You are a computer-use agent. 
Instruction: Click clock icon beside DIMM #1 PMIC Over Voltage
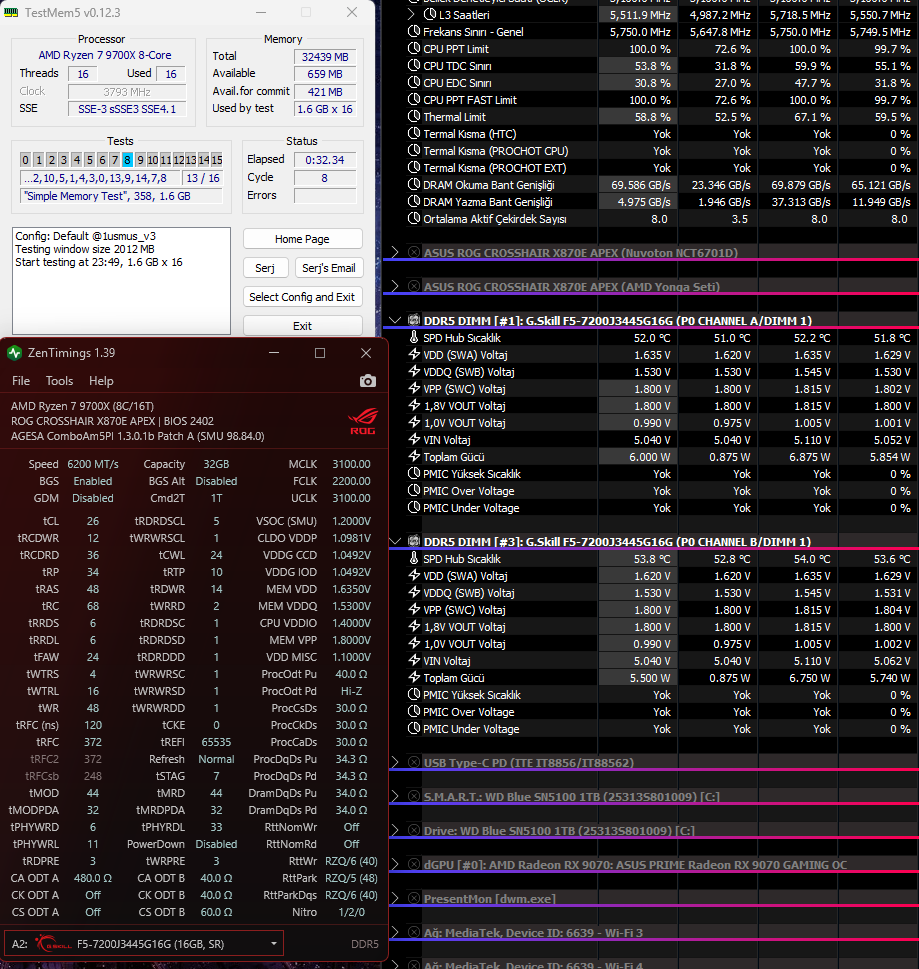pyautogui.click(x=414, y=490)
